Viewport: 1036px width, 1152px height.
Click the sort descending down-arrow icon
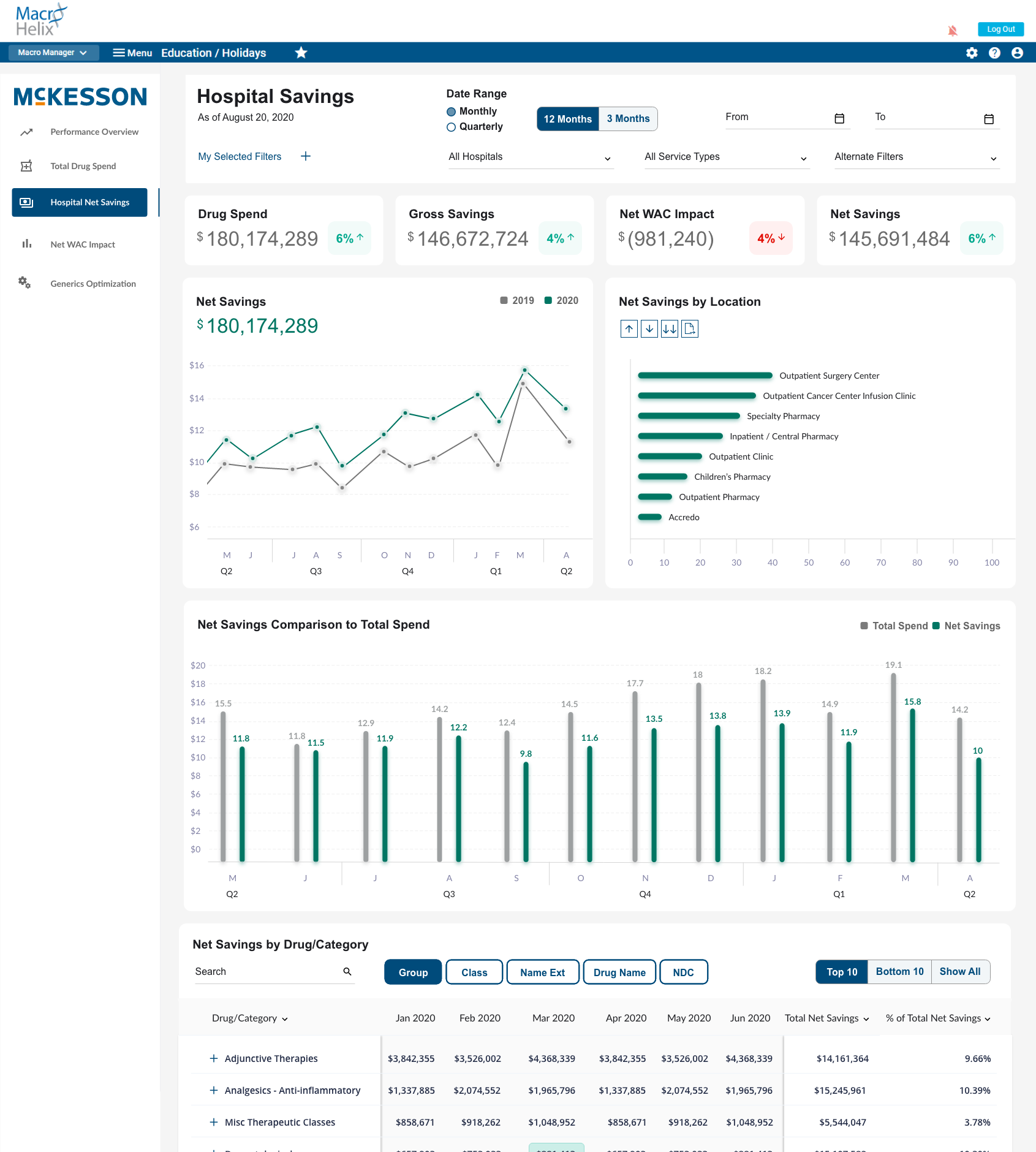click(649, 329)
